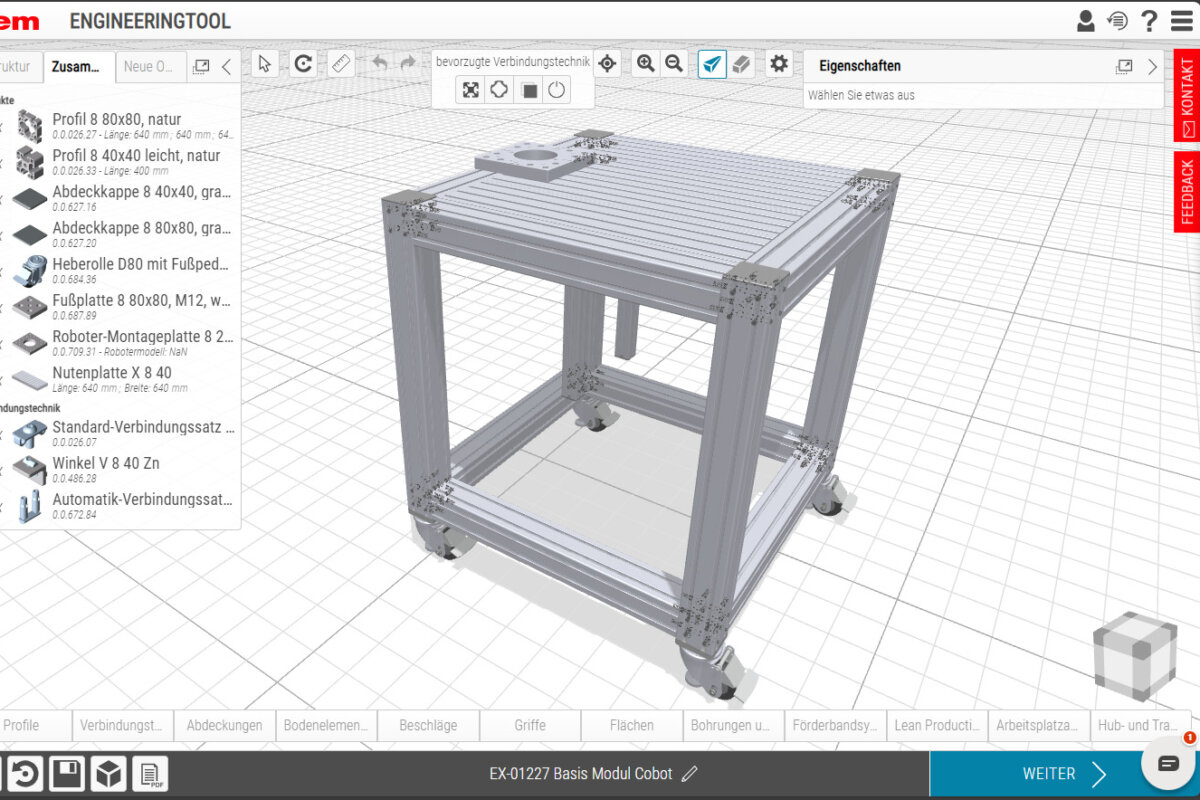Select the cursor pointer tool
This screenshot has width=1200, height=800.
(x=264, y=64)
